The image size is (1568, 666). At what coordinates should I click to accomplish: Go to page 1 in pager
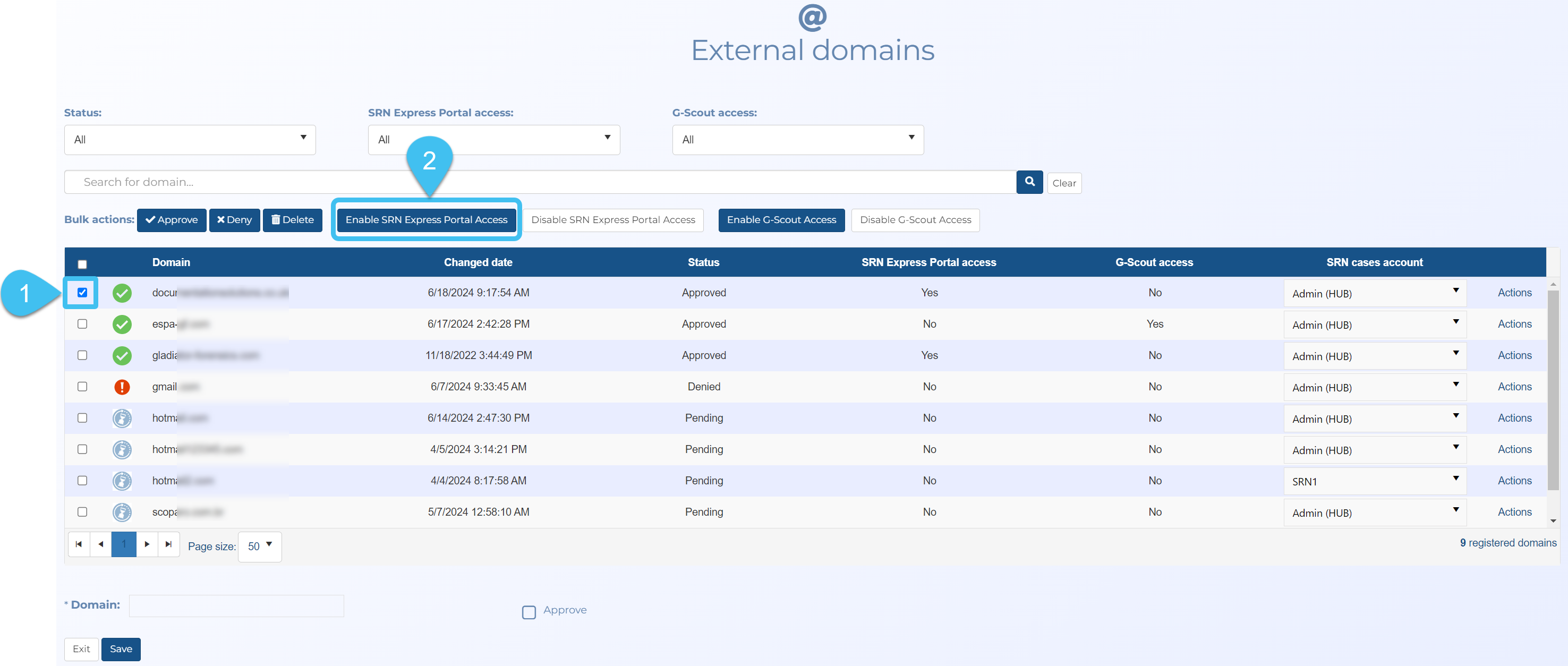click(124, 544)
